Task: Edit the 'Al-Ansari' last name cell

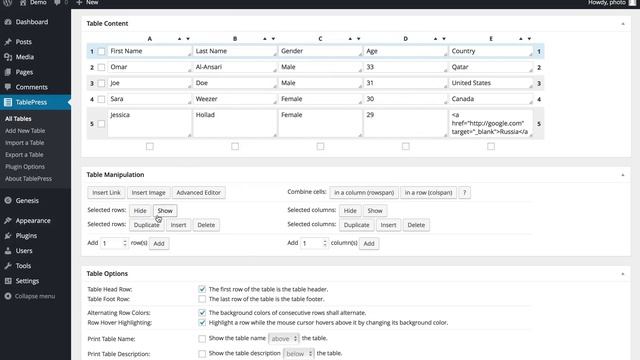Action: click(x=235, y=67)
